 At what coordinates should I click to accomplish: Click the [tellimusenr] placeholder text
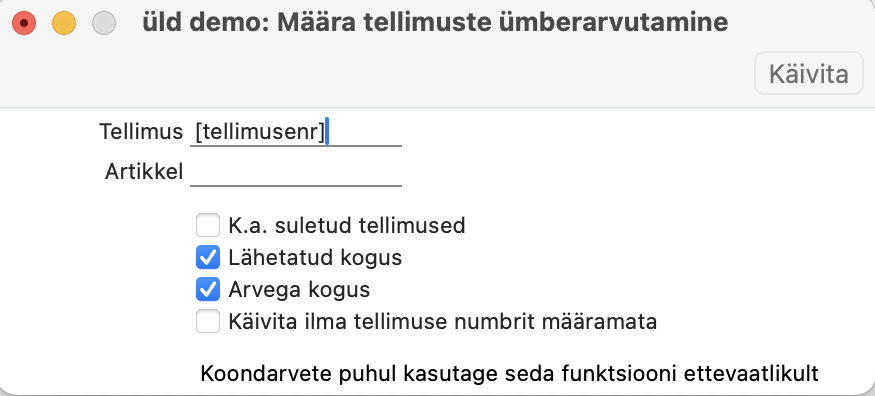259,132
